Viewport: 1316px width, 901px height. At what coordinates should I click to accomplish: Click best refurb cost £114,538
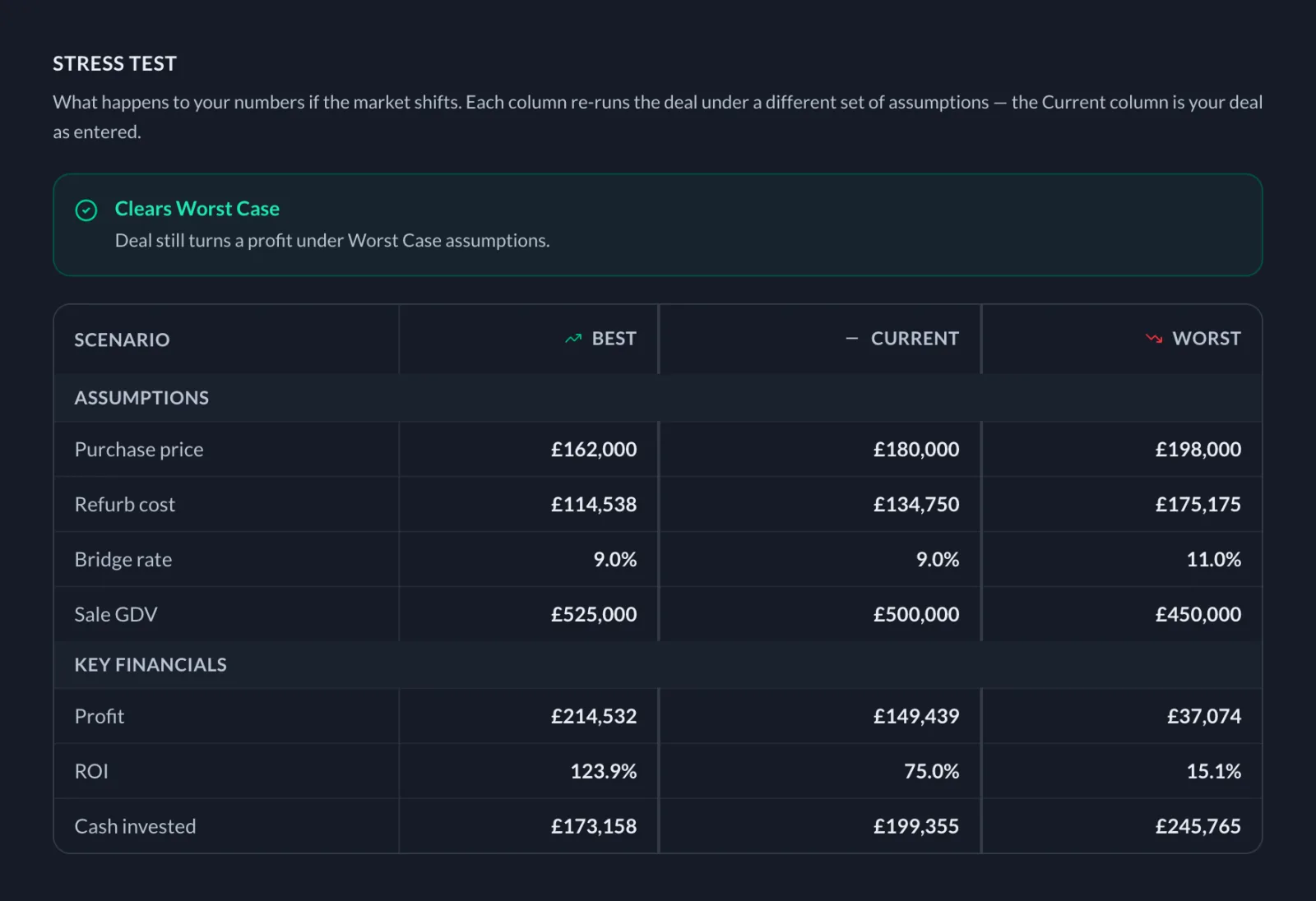(594, 505)
